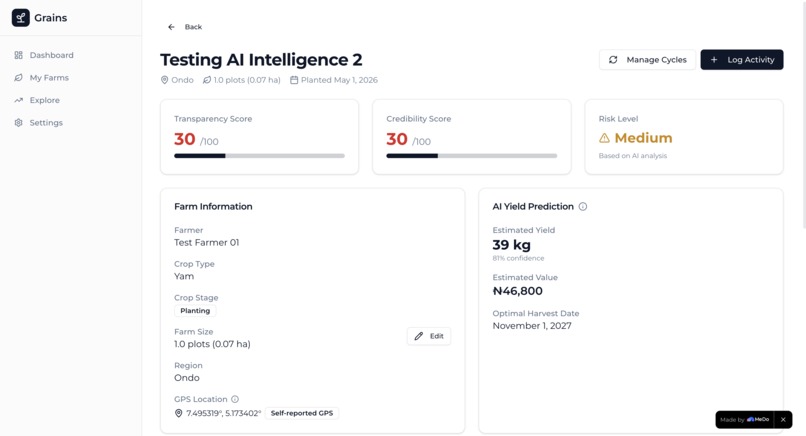
Task: Click the Test Farmer 01 name
Action: [x=207, y=243]
